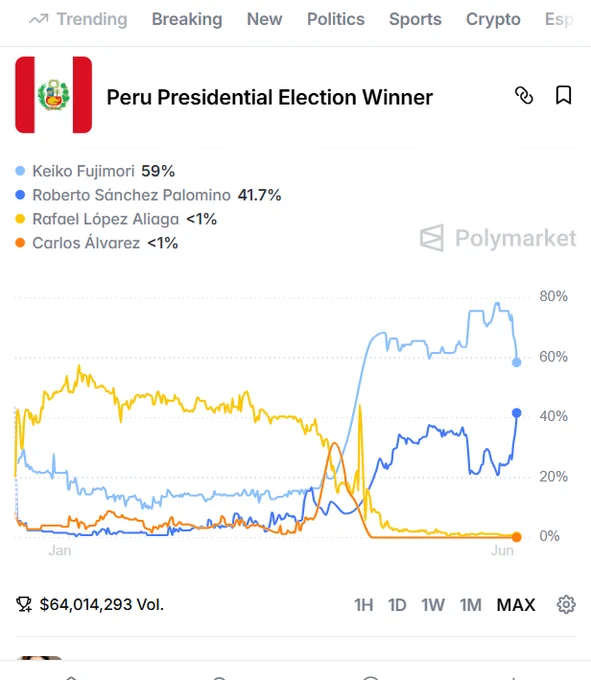Switch chart to 1W range
Screen dimensions: 591x680
[x=433, y=605]
